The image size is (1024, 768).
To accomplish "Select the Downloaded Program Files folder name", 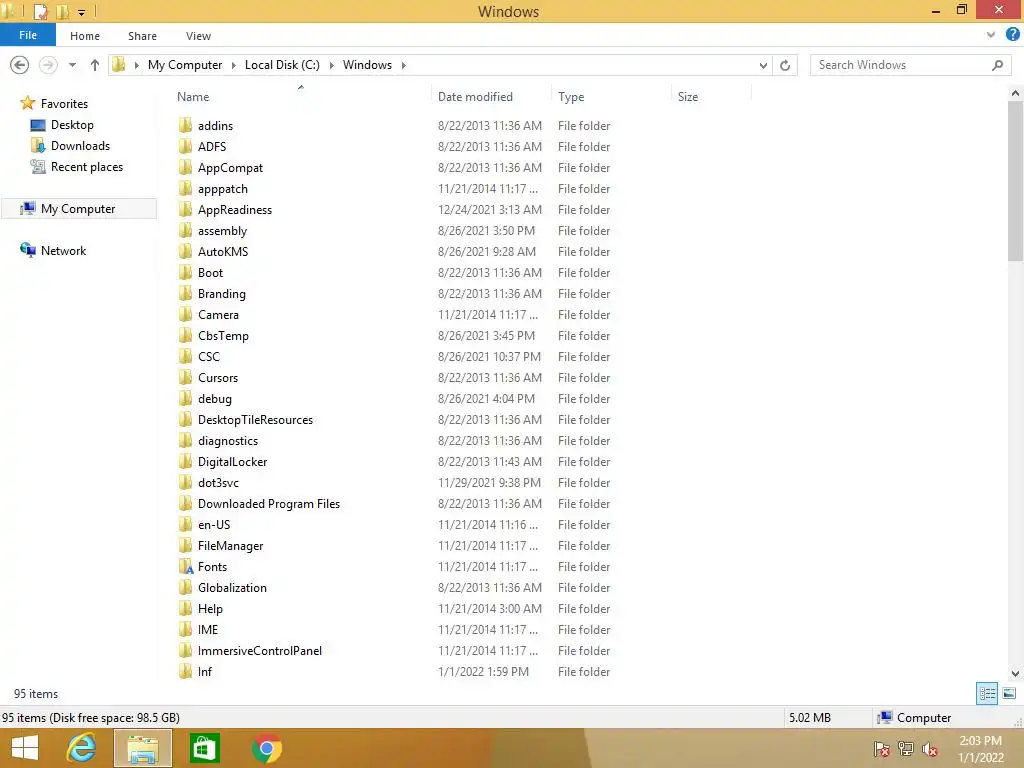I will 268,504.
